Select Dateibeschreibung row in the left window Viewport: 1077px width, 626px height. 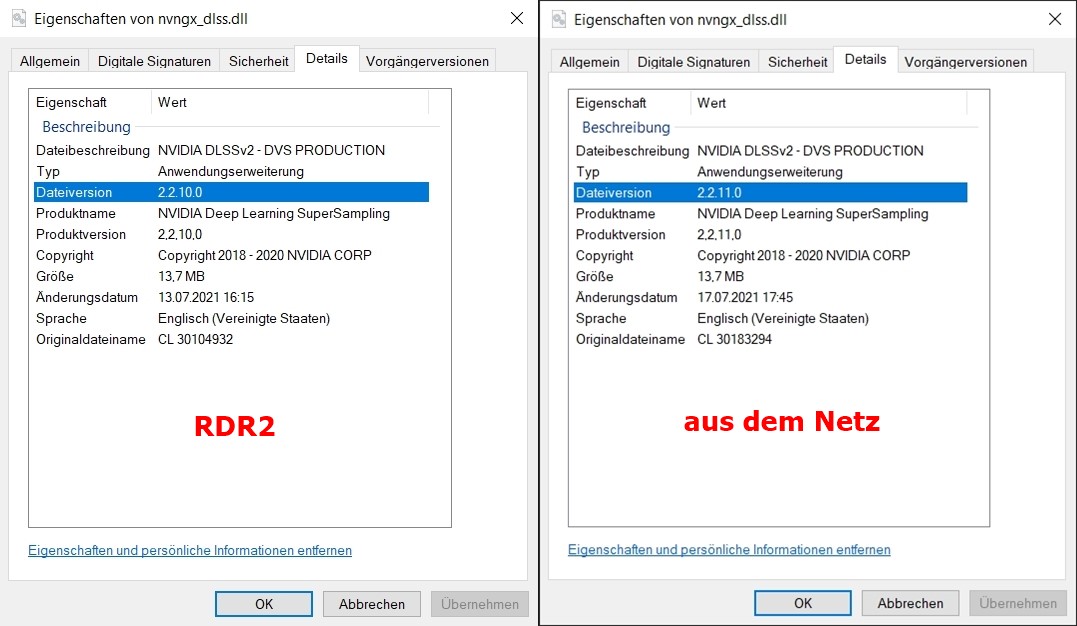231,150
